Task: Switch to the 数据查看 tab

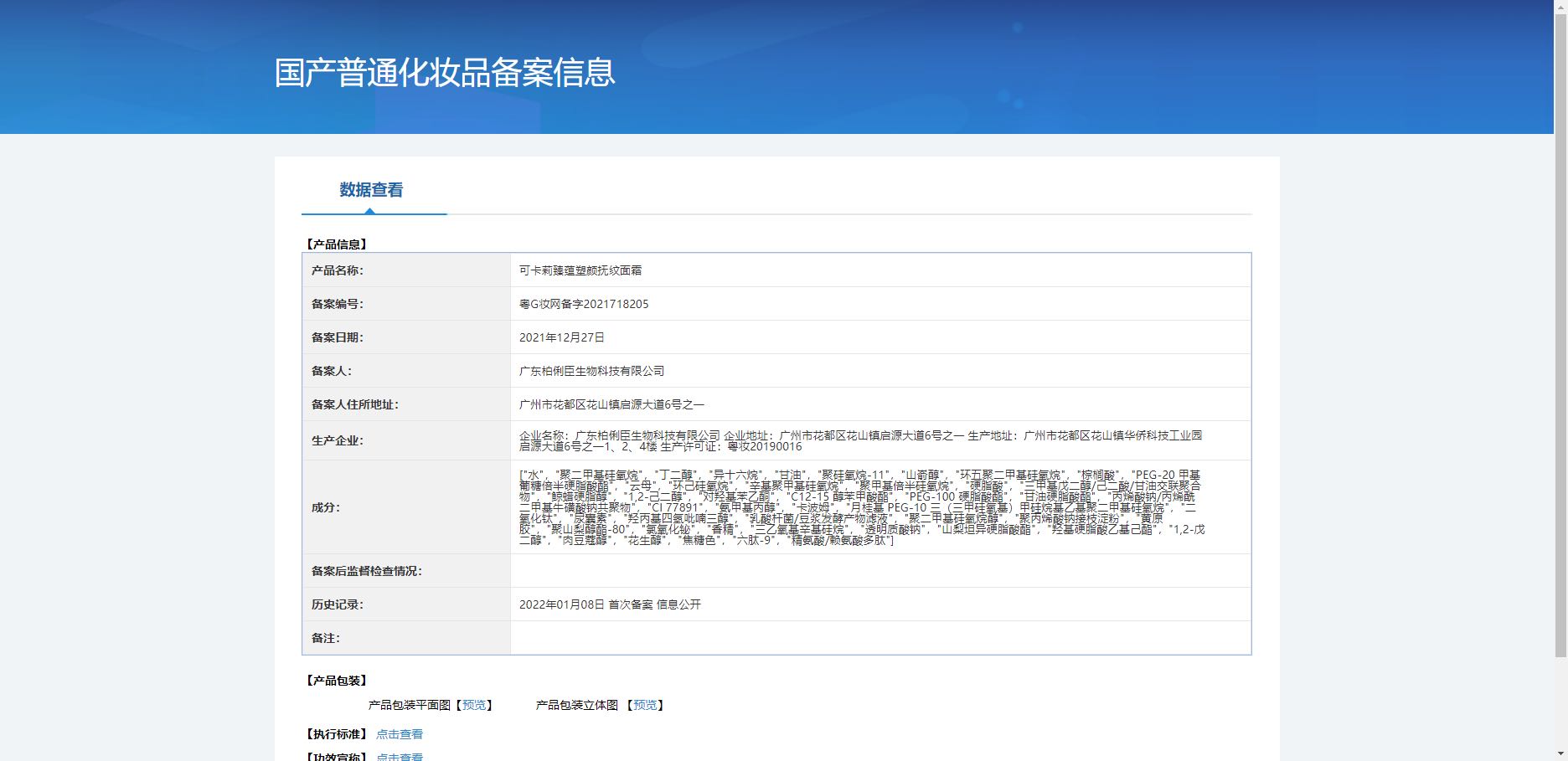Action: [371, 190]
